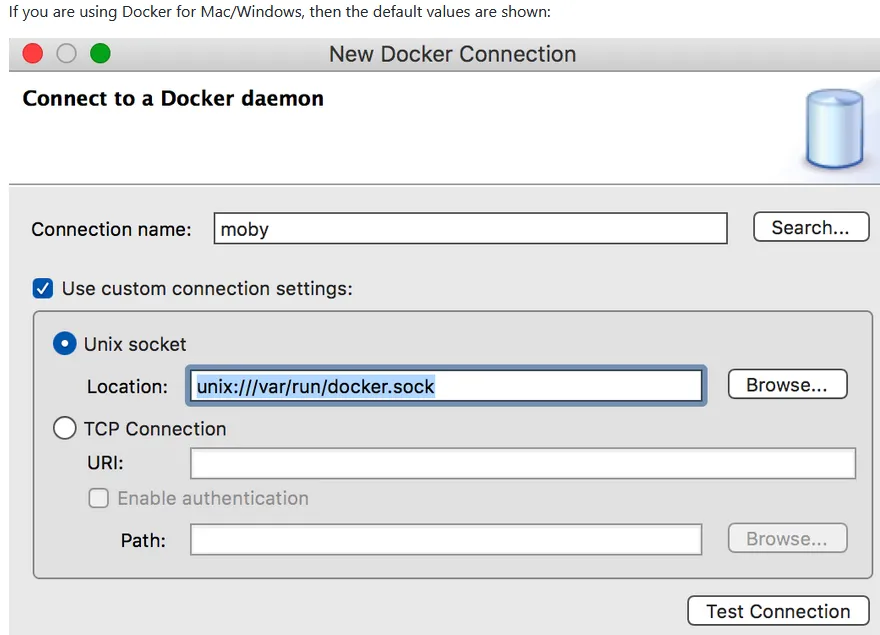Select the Unix socket radio button
880x635 pixels.
(x=65, y=344)
